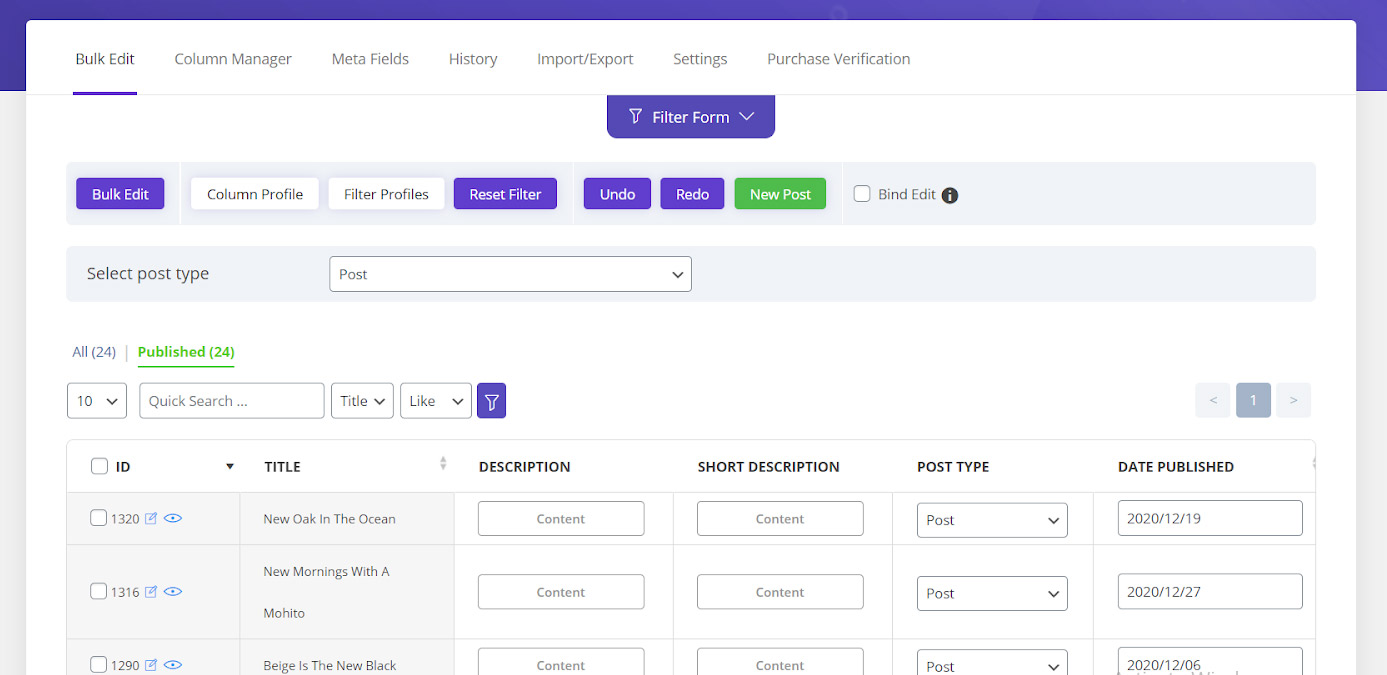The height and width of the screenshot is (675, 1387).
Task: Click the Redo button
Action: (x=692, y=194)
